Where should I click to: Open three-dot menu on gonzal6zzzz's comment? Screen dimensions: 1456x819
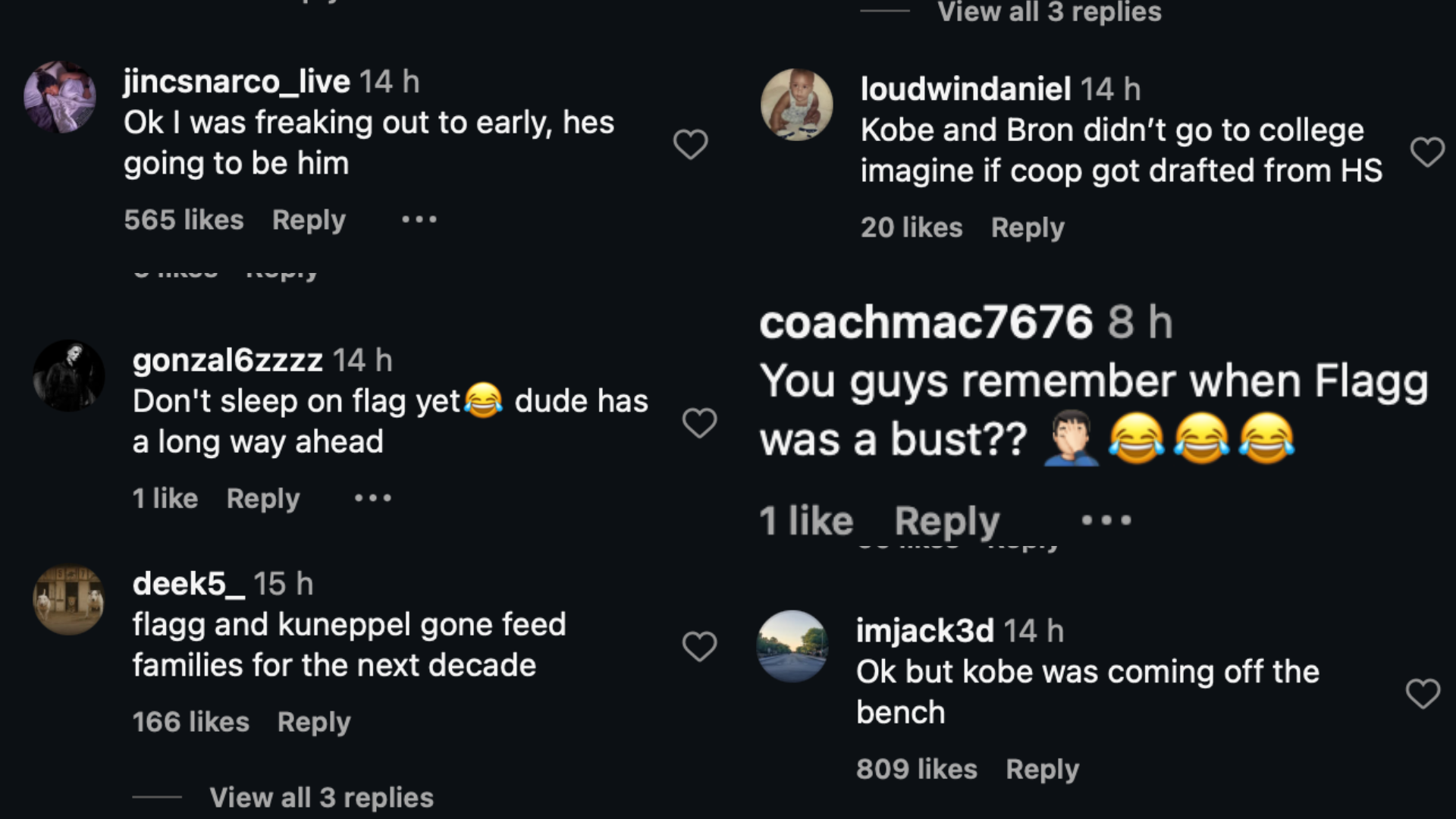coord(373,498)
